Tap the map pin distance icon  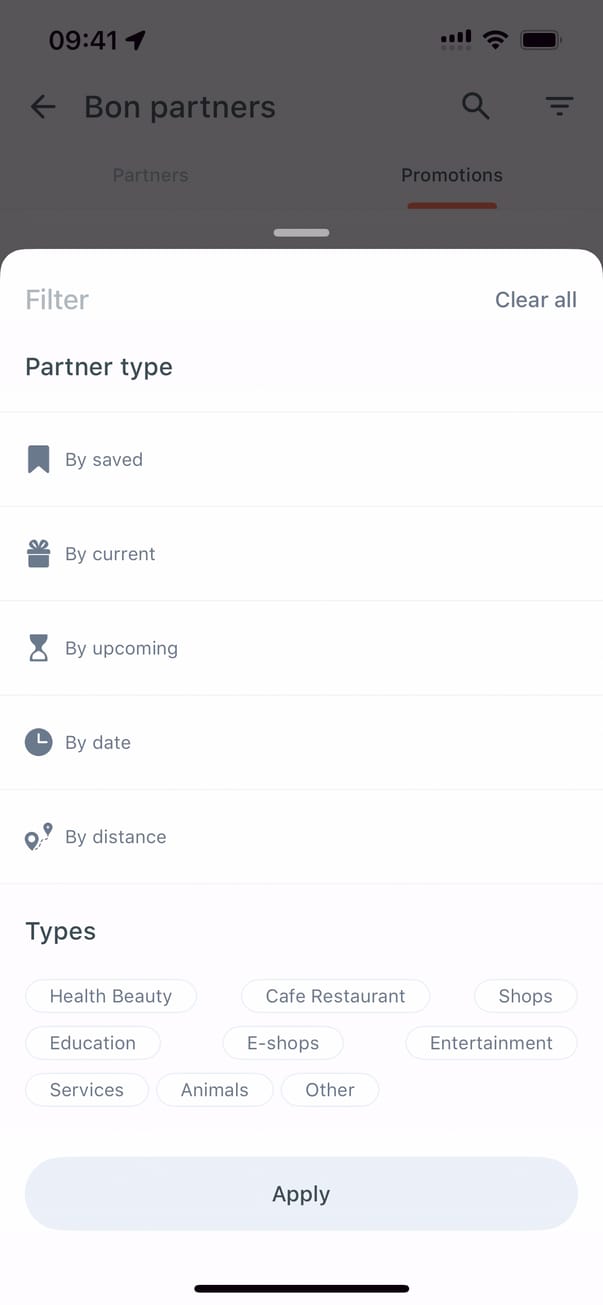click(38, 837)
